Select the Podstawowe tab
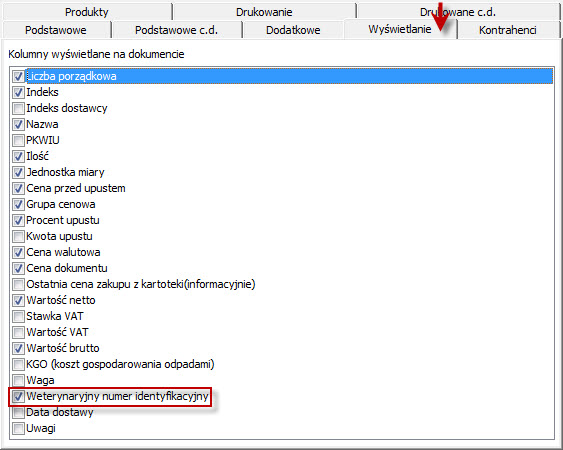The image size is (563, 450). point(56,30)
